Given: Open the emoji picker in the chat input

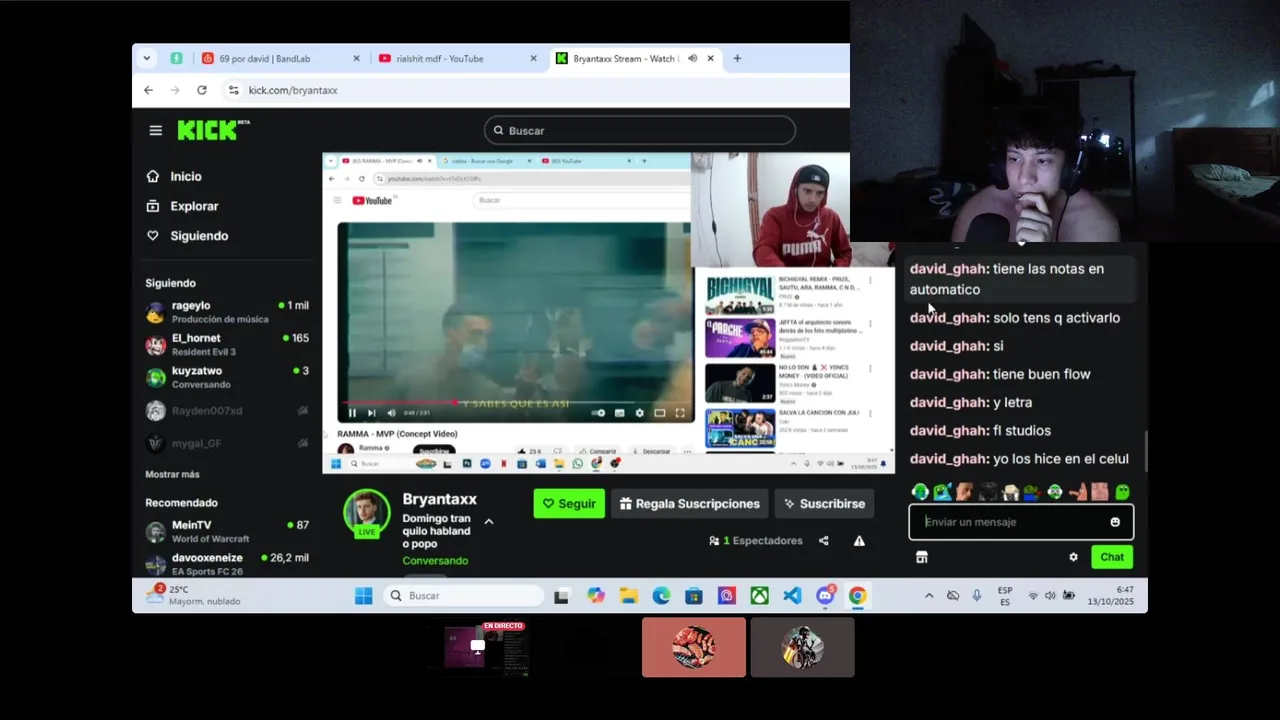Looking at the screenshot, I should (x=1115, y=522).
